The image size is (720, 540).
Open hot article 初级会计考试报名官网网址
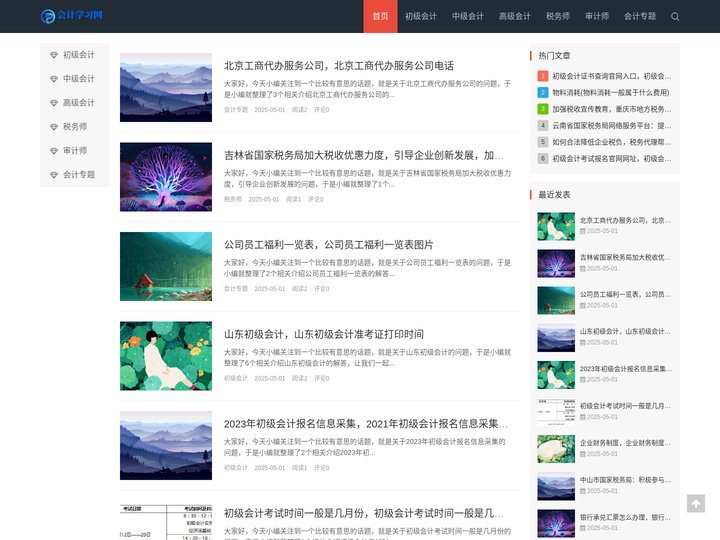(612, 158)
